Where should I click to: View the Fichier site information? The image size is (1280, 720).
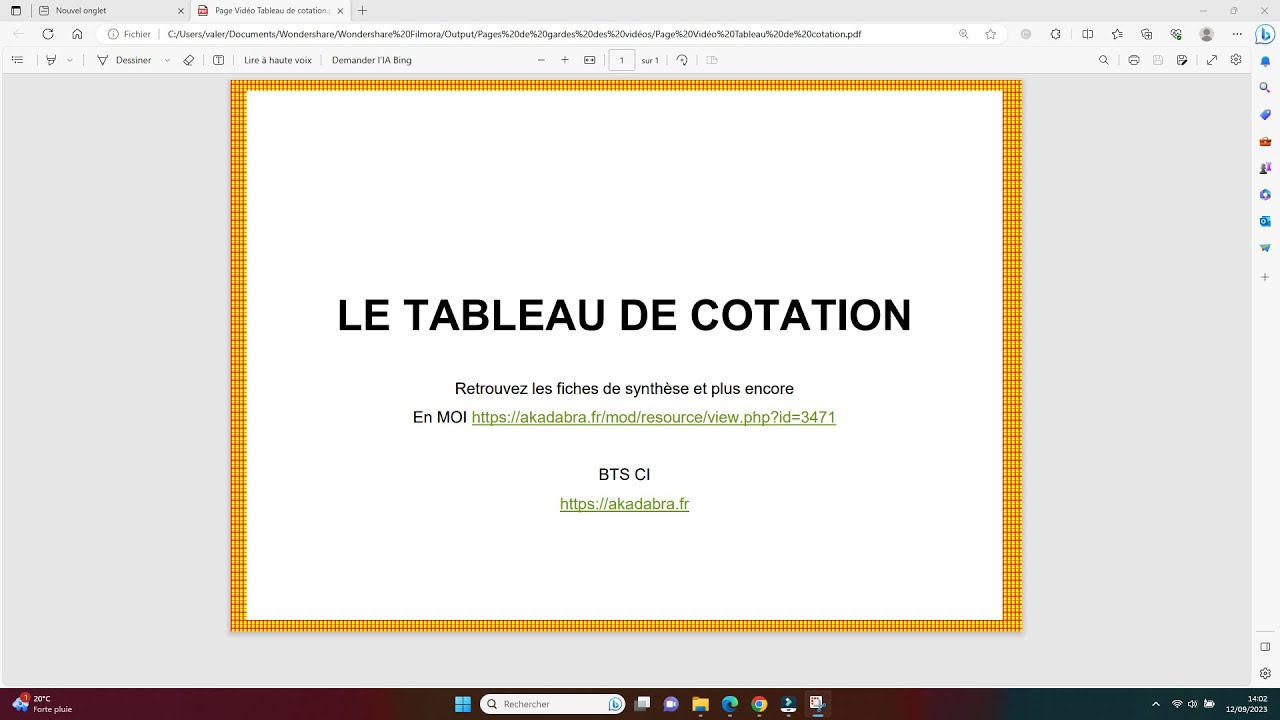(x=129, y=34)
